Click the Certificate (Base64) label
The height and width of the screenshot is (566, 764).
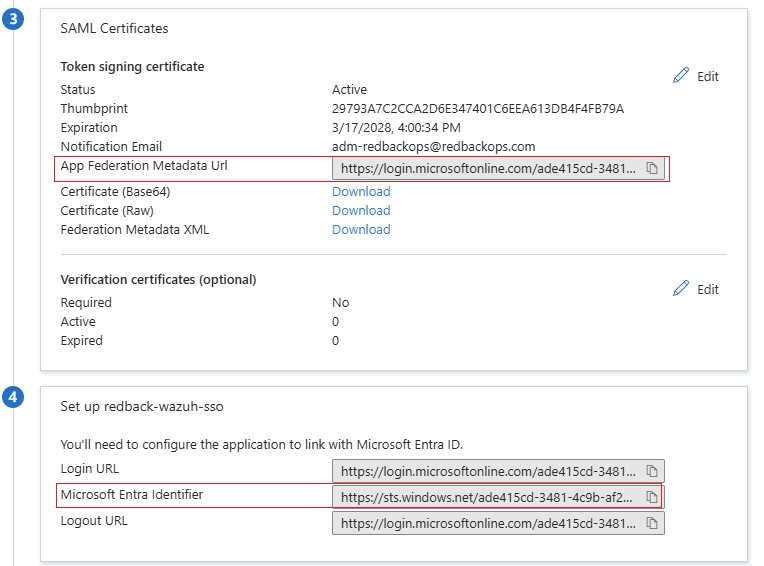[x=115, y=191]
